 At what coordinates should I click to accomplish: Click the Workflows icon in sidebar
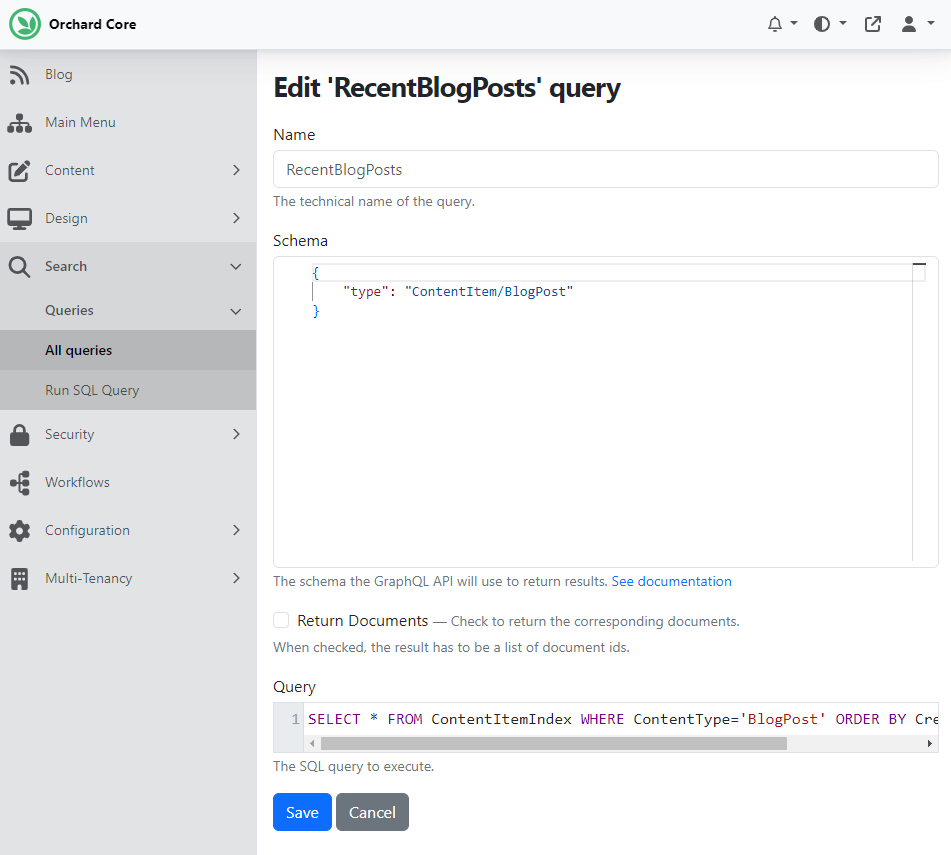tap(19, 483)
